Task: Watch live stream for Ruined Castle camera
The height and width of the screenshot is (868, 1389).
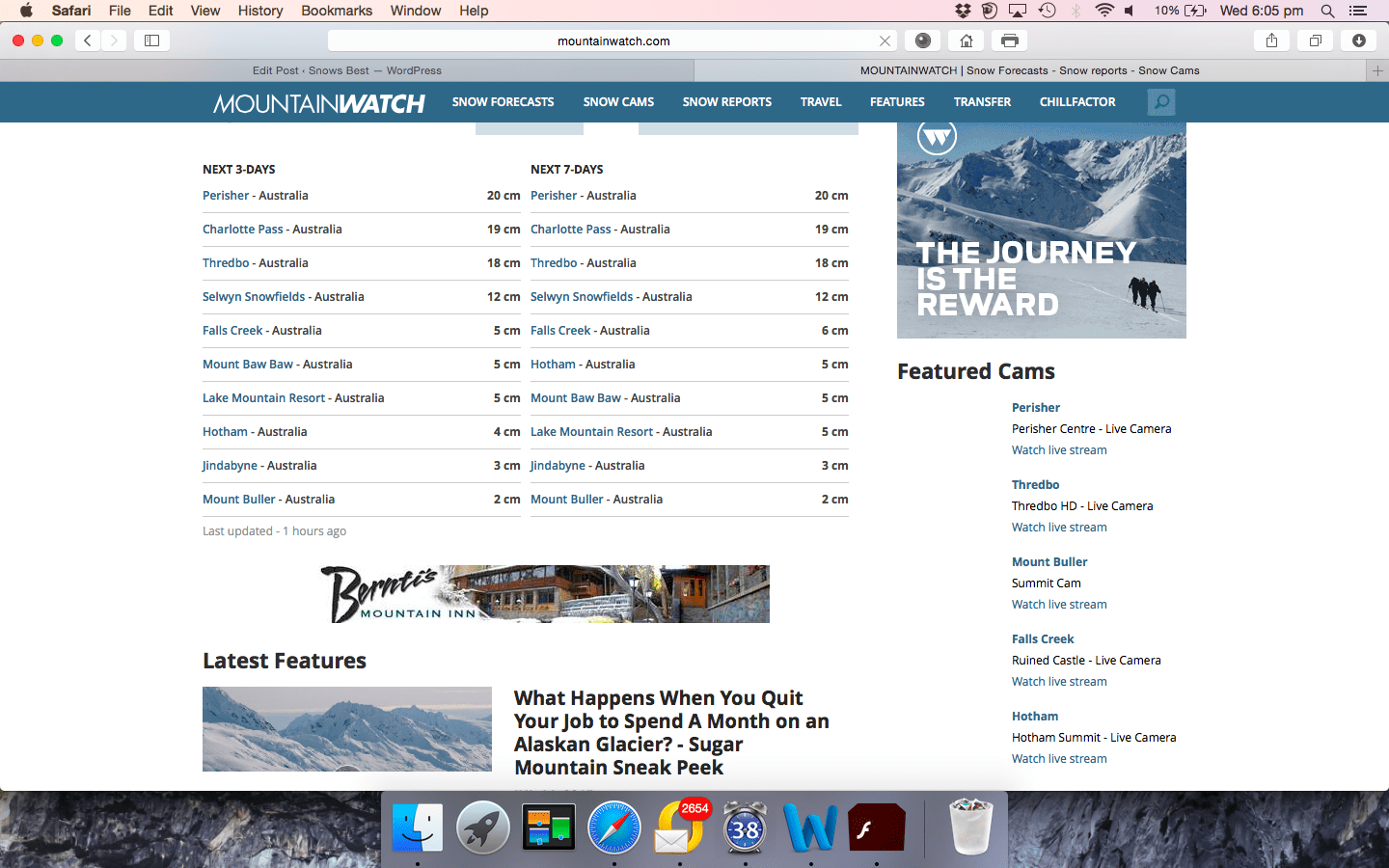Action: [x=1059, y=682]
